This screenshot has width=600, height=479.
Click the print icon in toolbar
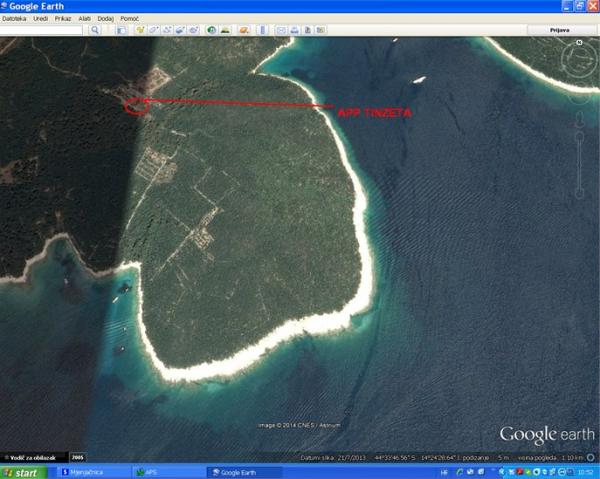click(x=294, y=30)
